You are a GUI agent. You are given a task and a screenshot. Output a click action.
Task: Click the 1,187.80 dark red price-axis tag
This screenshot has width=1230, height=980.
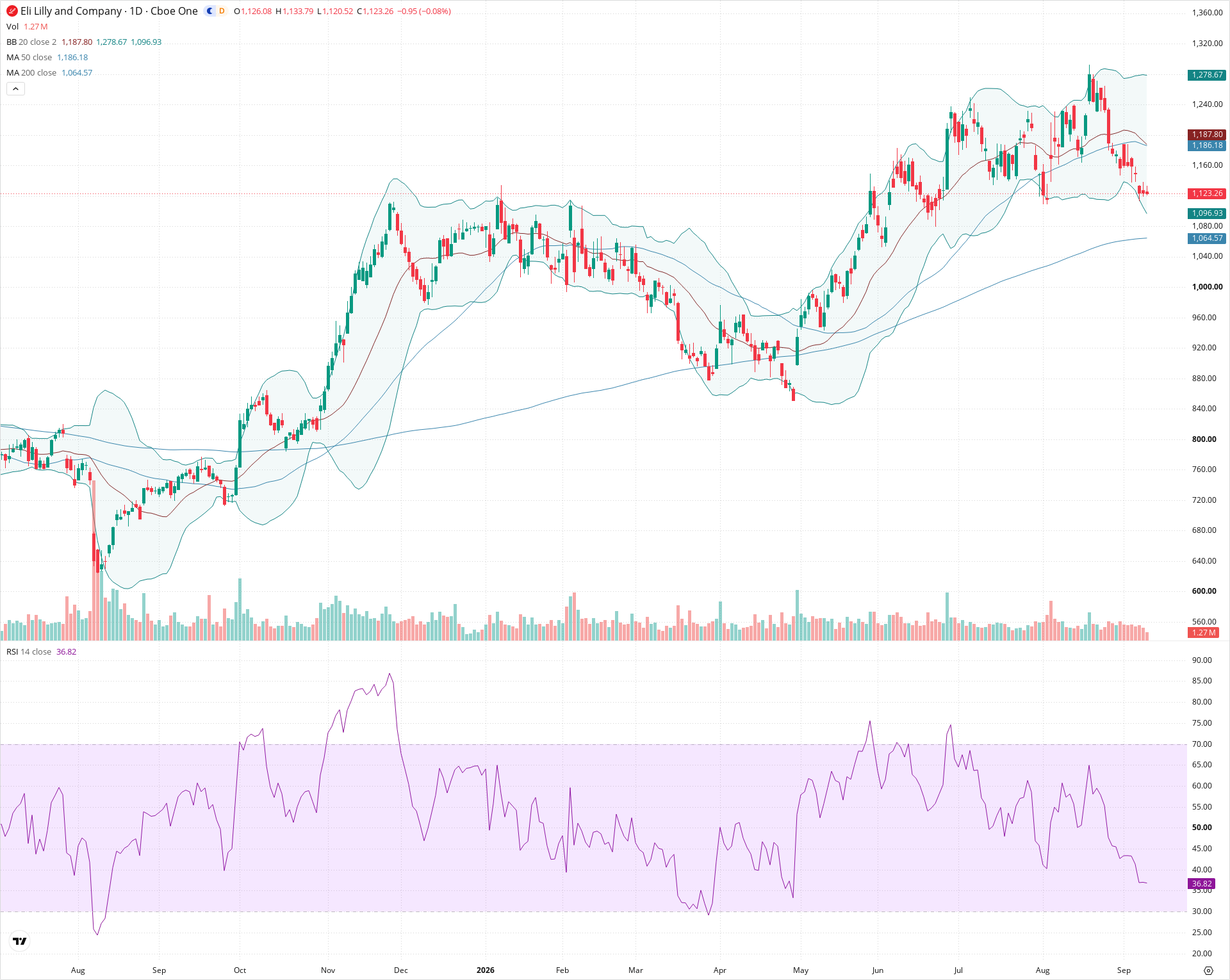(x=1207, y=135)
